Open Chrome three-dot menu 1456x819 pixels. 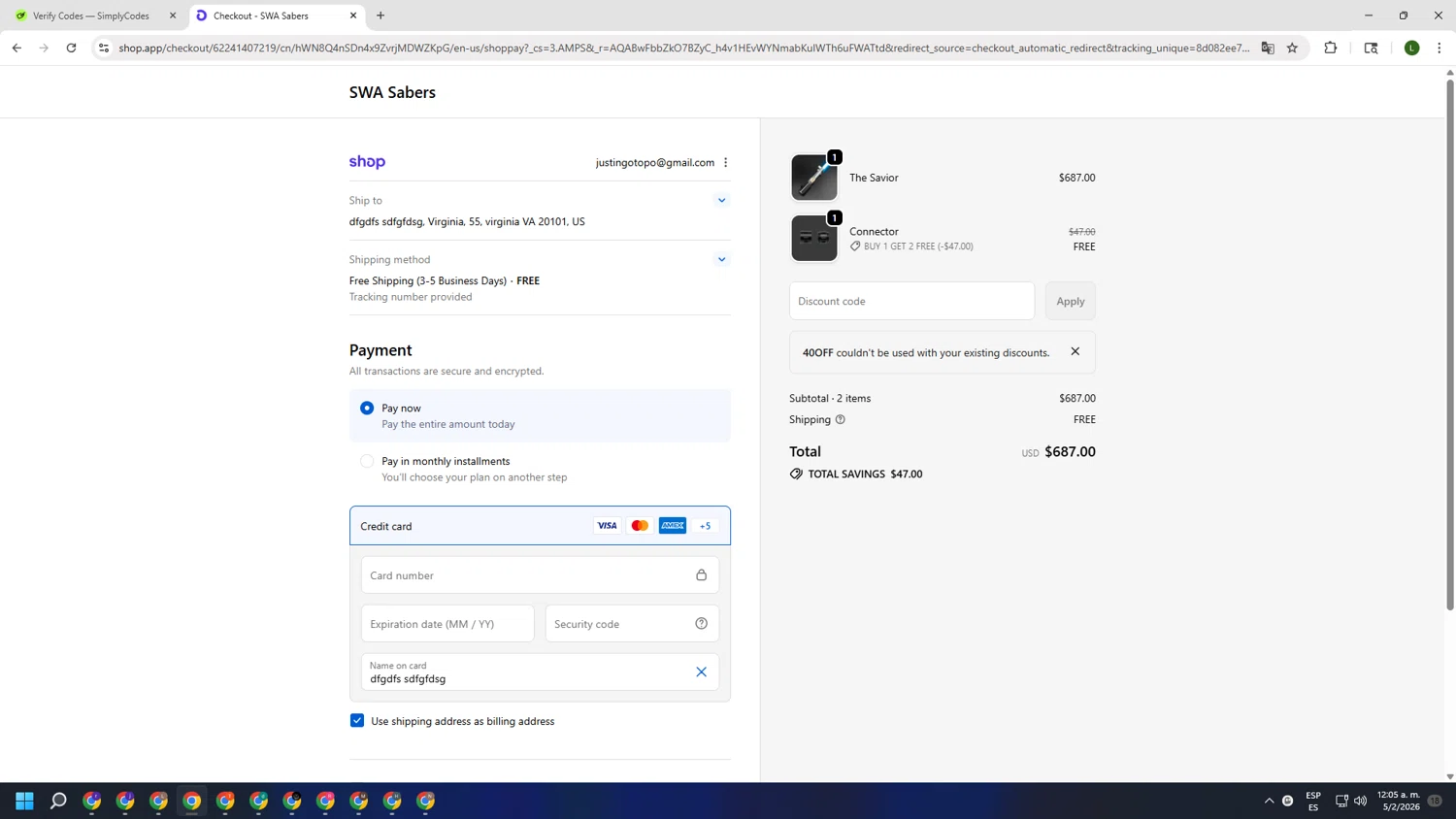[x=1439, y=48]
